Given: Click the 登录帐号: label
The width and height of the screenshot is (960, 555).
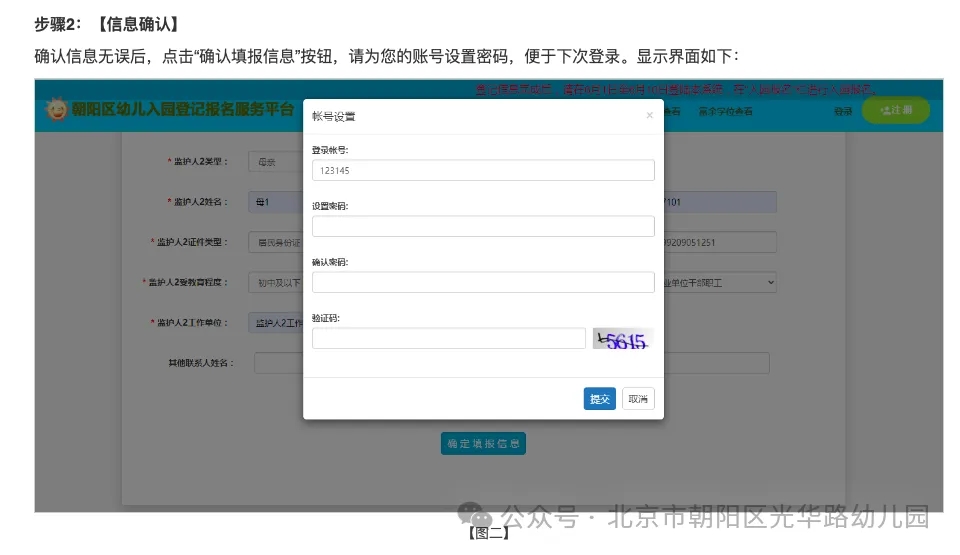Looking at the screenshot, I should point(330,150).
